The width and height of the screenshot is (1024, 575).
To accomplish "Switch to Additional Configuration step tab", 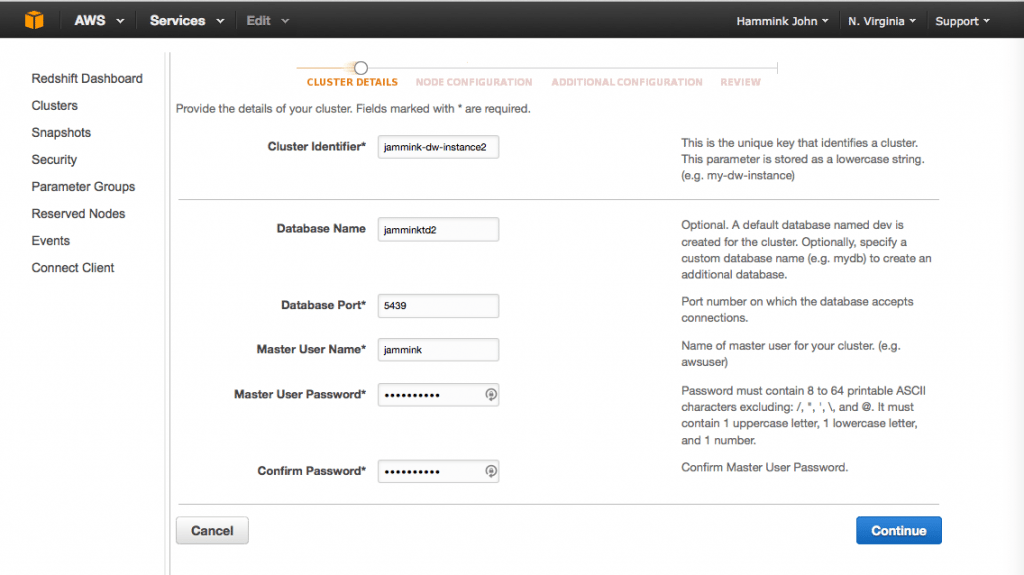I will click(x=627, y=82).
